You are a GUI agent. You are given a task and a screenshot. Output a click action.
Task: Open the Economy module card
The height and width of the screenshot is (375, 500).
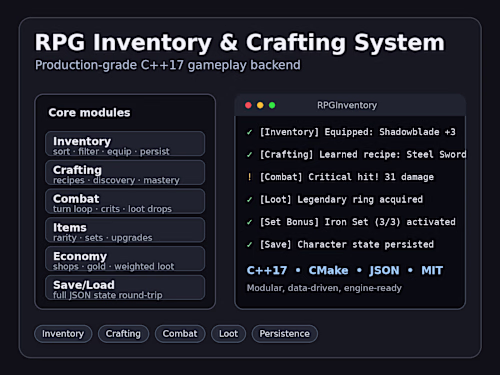tap(125, 259)
